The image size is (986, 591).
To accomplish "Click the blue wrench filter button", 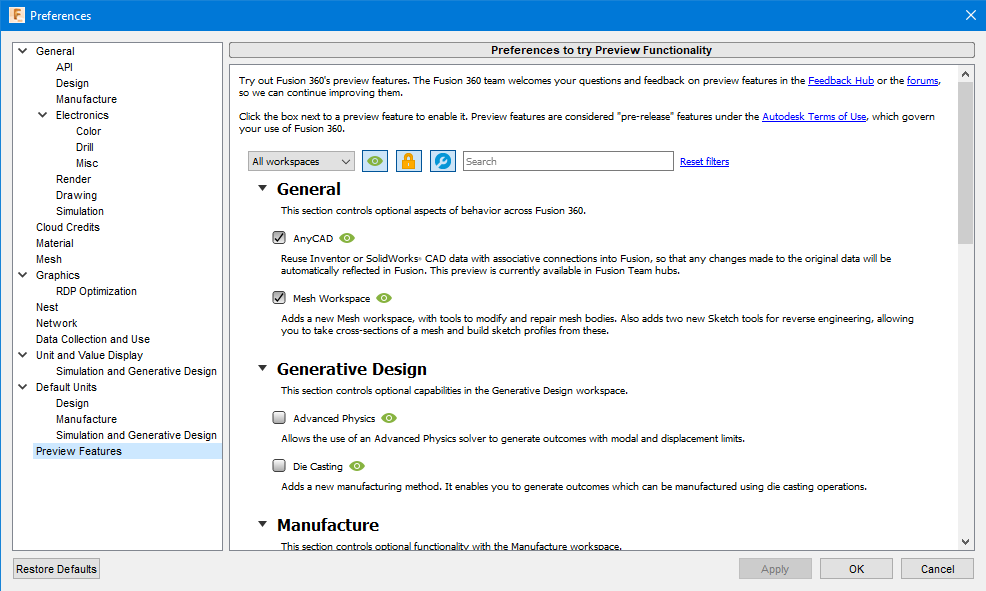I will 443,161.
